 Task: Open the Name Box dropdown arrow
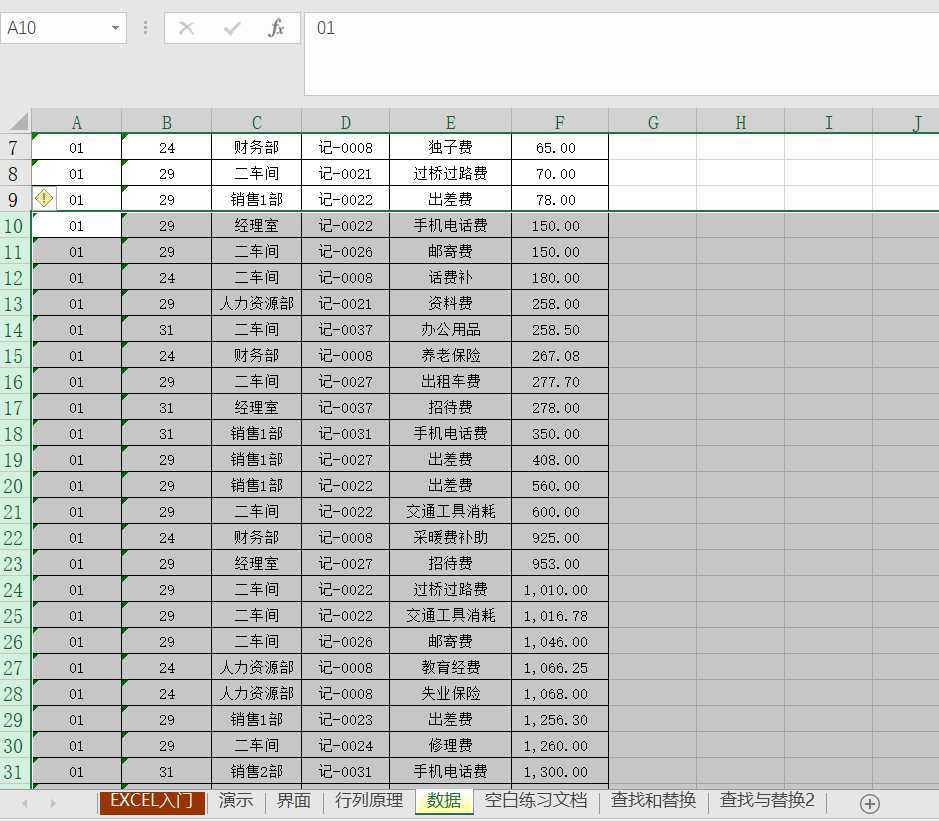pos(116,28)
